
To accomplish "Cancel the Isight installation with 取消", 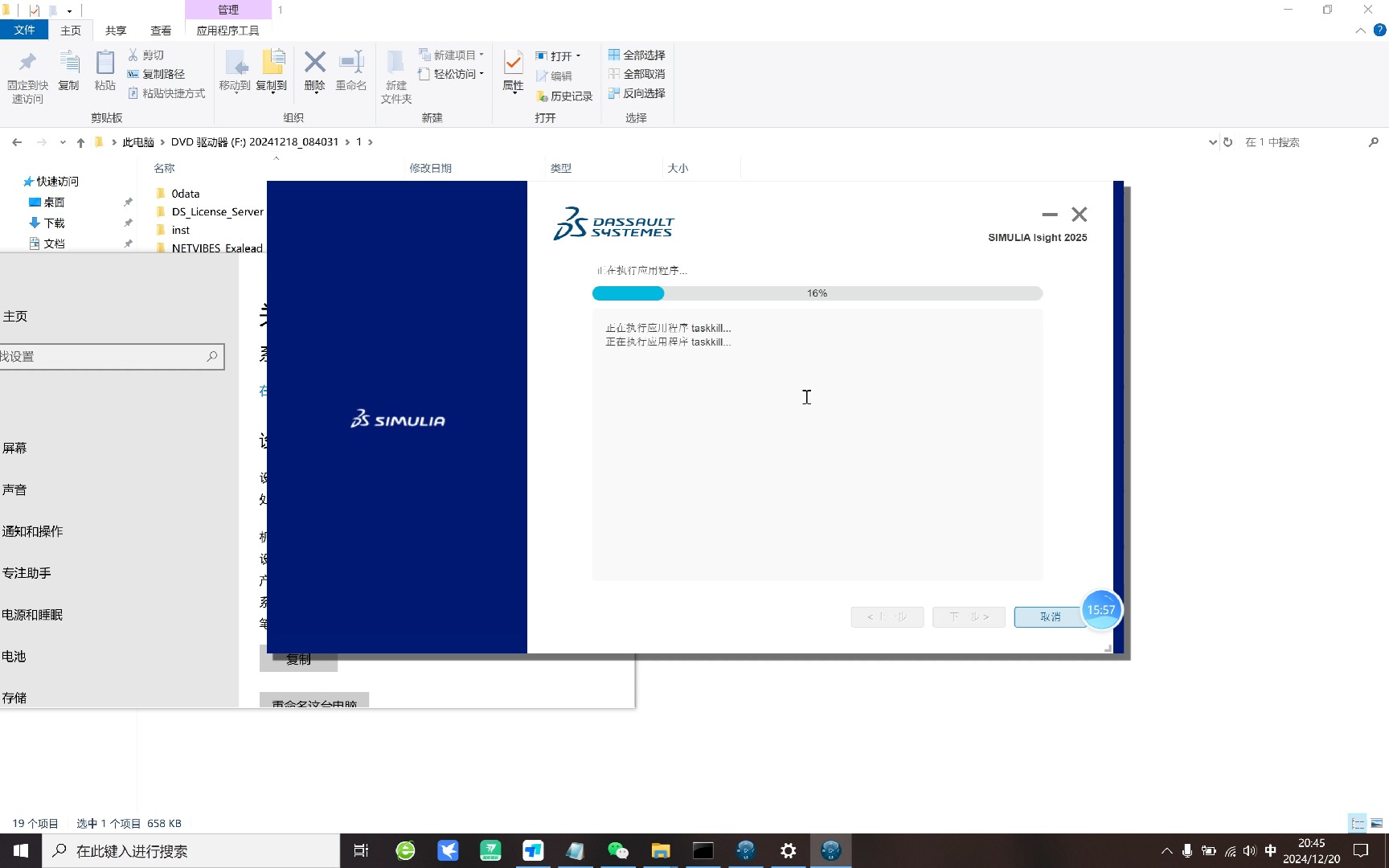I will click(x=1048, y=616).
